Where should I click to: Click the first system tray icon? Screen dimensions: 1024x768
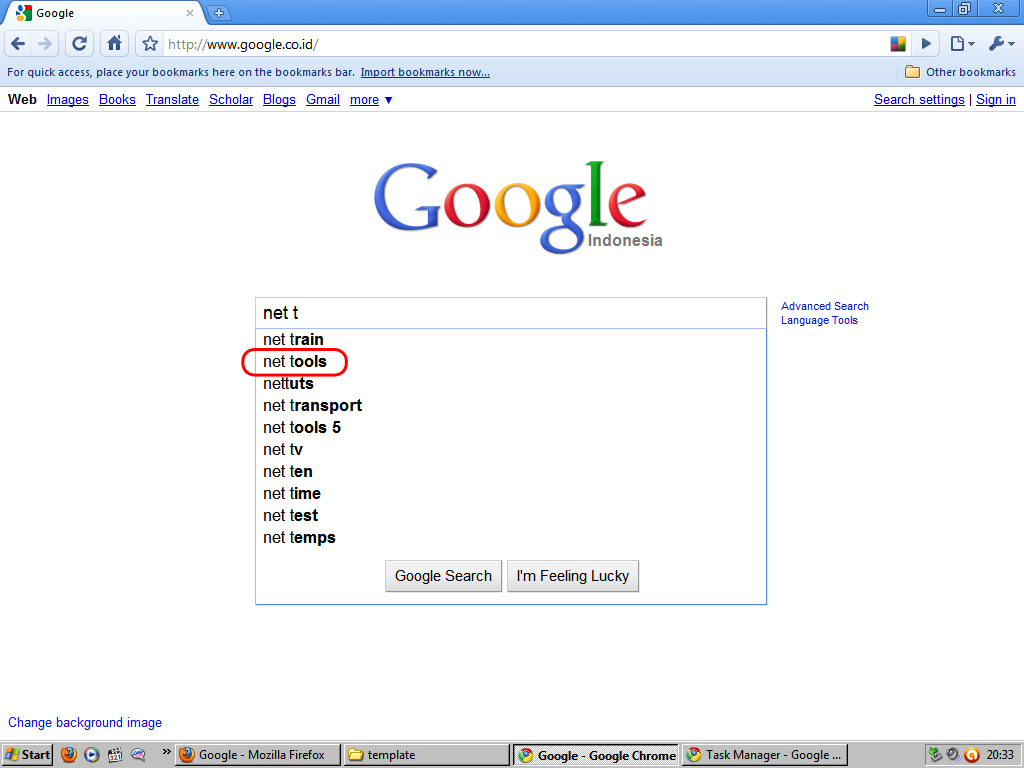tap(935, 755)
